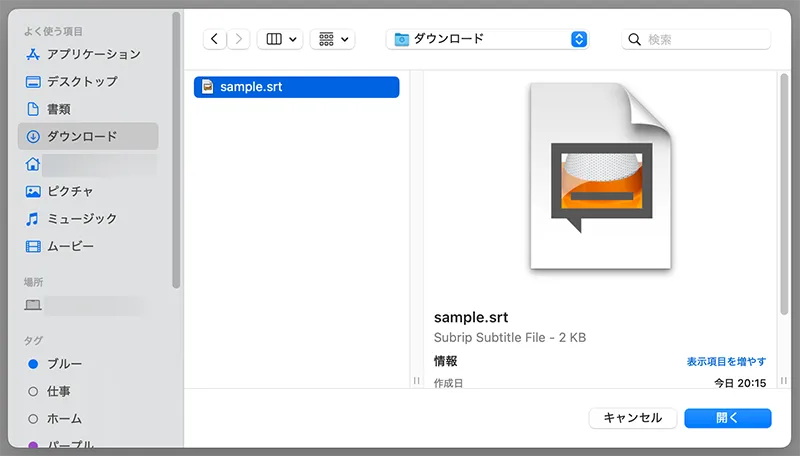Image resolution: width=800 pixels, height=456 pixels.
Task: Select Desktop in the sidebar
Action: click(88, 82)
